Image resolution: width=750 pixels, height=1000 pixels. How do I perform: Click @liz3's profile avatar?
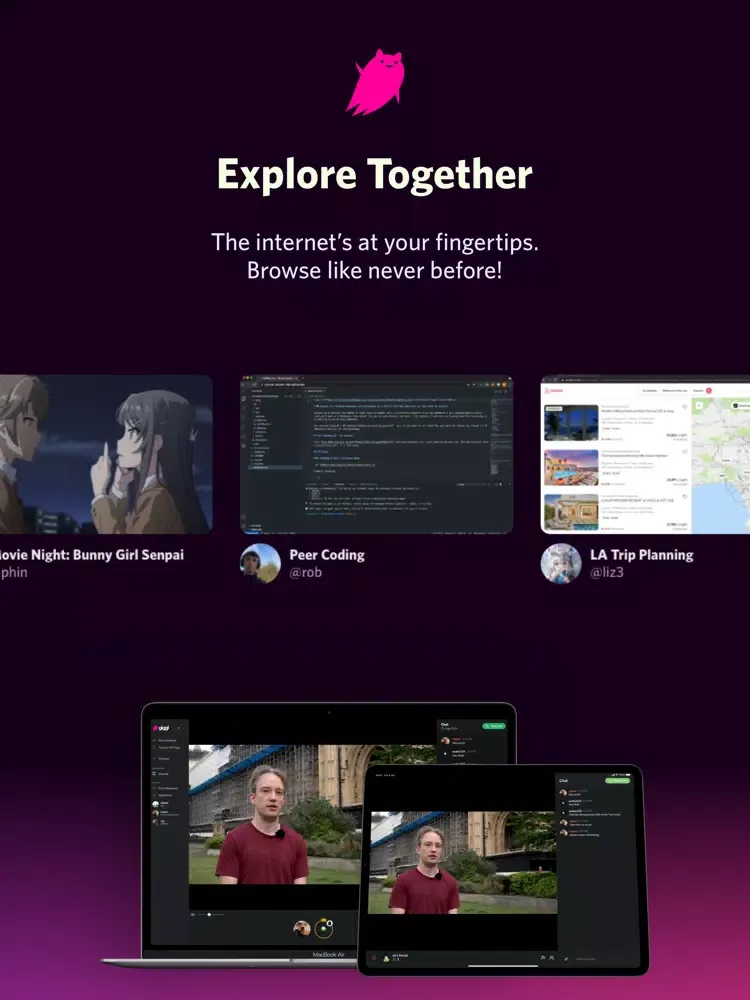pos(561,563)
